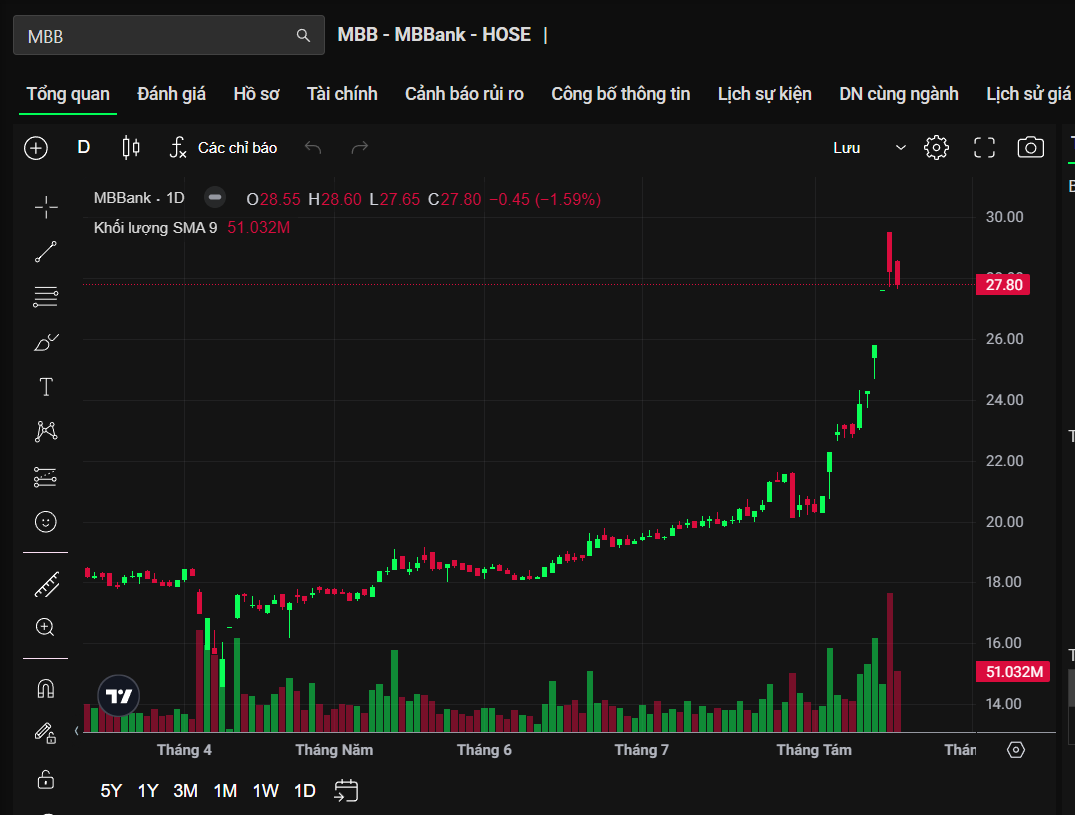The image size is (1075, 815).
Task: Open chart settings gear icon
Action: pyautogui.click(x=937, y=147)
